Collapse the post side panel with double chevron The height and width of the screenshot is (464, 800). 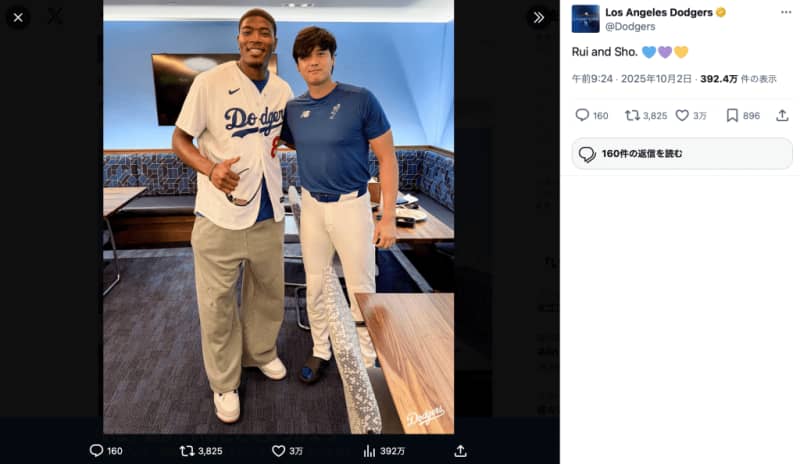click(x=538, y=17)
